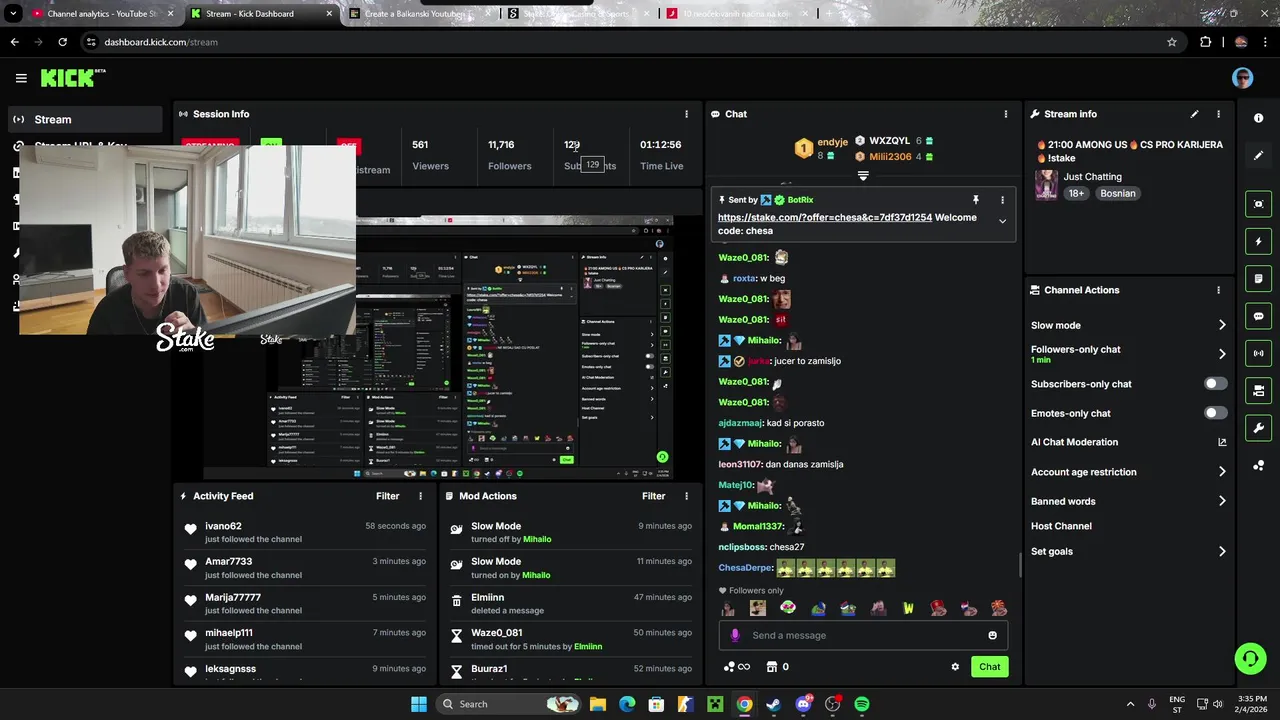Click the chat bubble icon in right sidebar
Screen dimensions: 1280x720
[x=1258, y=316]
